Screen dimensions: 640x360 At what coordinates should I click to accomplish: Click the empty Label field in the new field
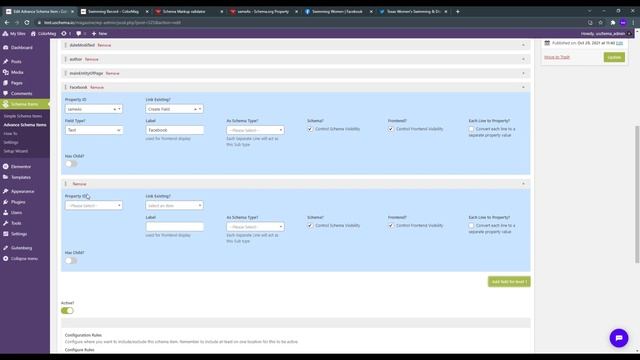175,227
